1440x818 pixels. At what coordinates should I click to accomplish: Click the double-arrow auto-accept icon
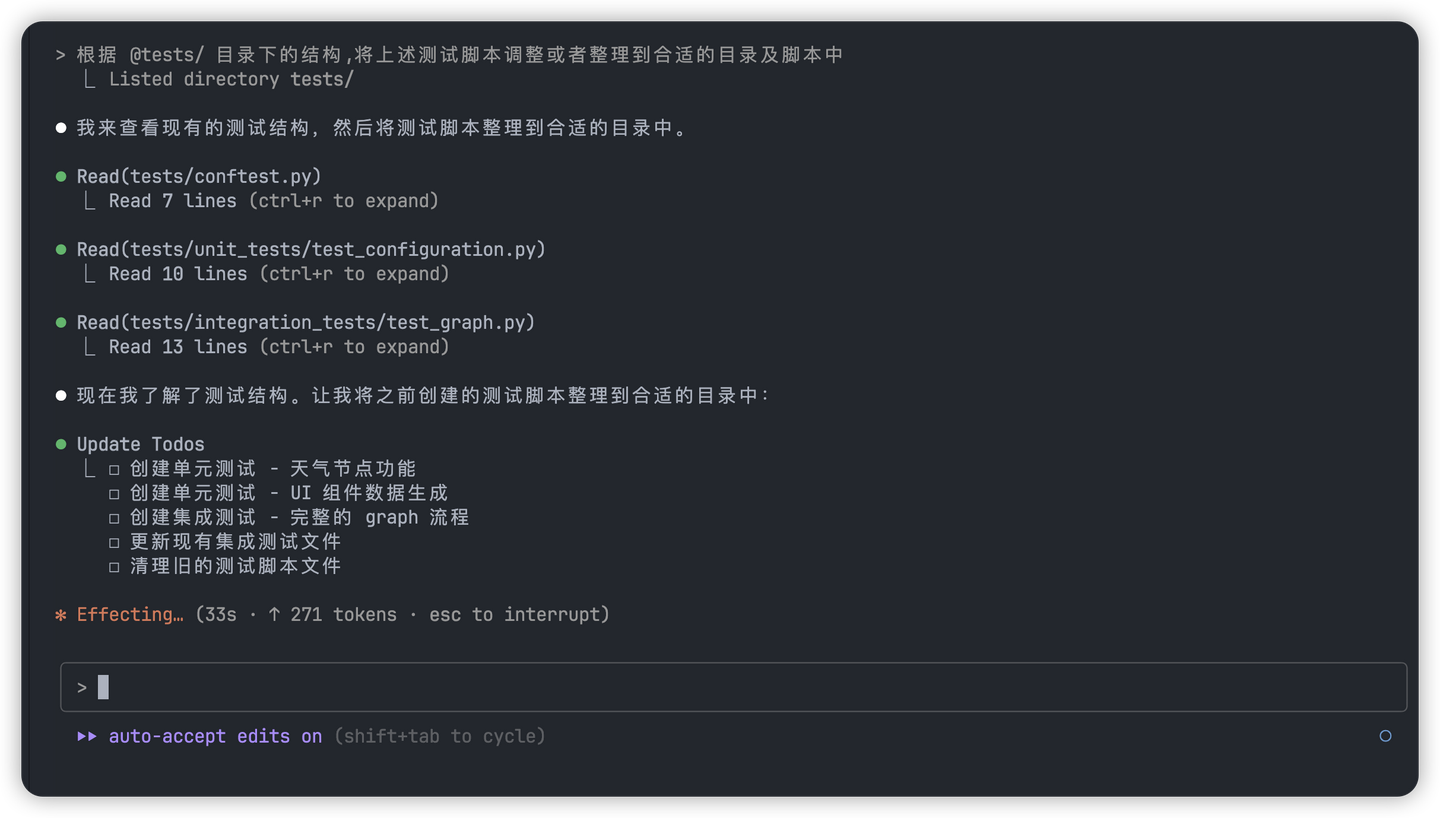tap(87, 737)
